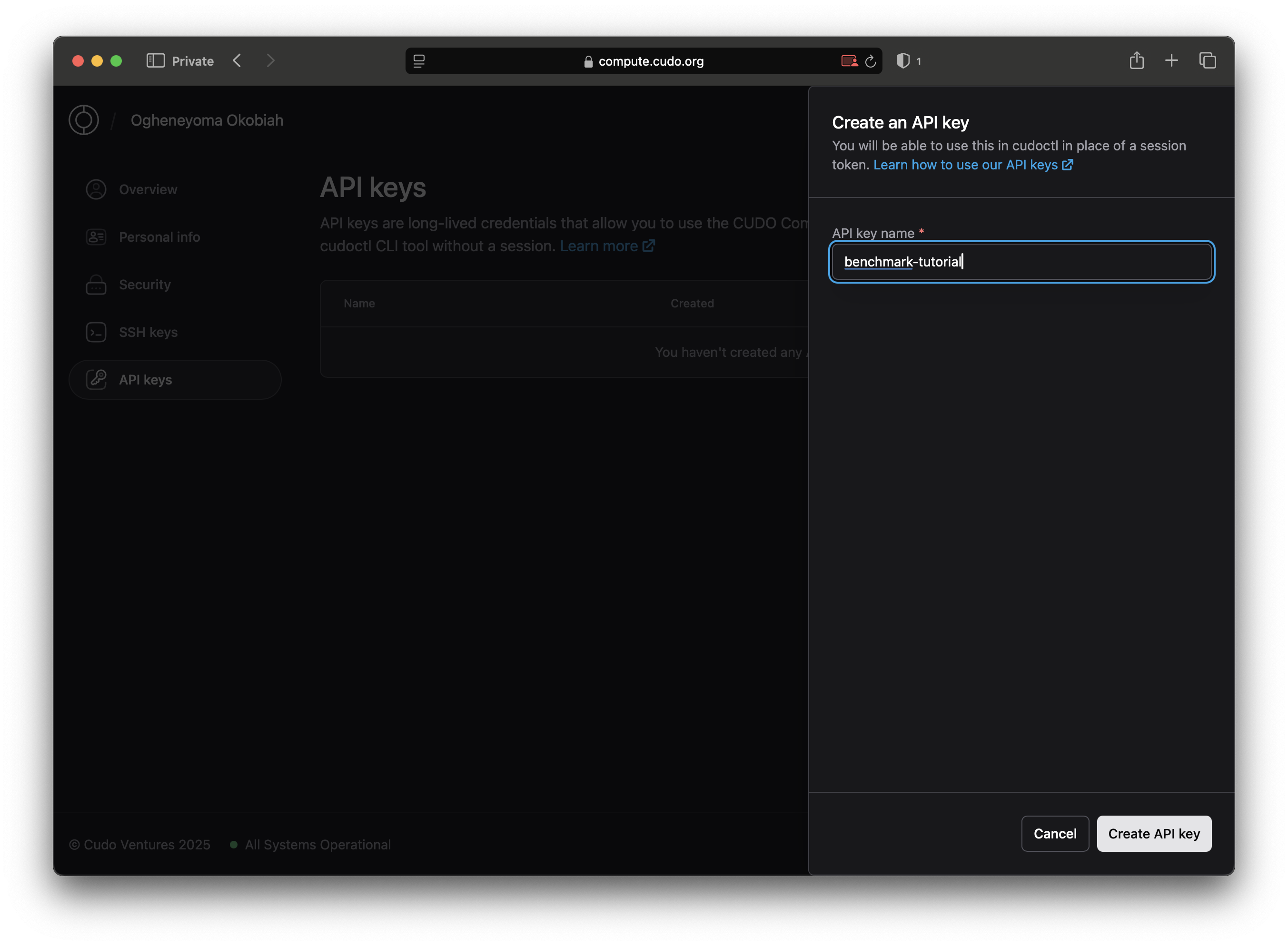This screenshot has height=946, width=1288.
Task: Click the browser forward arrow
Action: pos(270,61)
